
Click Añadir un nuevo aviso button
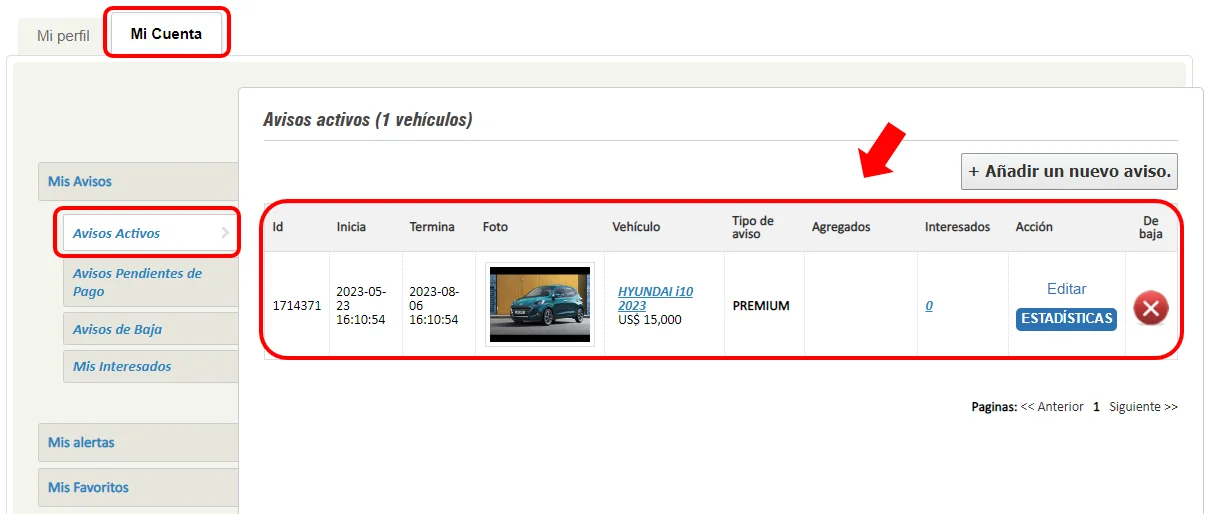point(1069,171)
